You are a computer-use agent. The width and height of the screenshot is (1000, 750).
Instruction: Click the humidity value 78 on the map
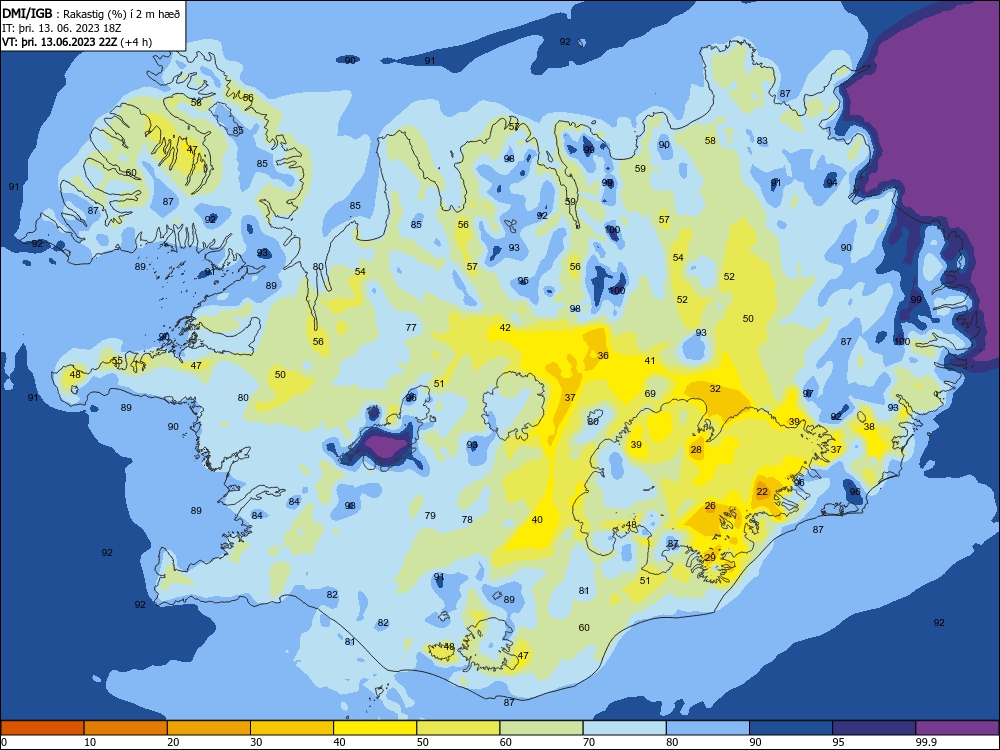[x=467, y=520]
